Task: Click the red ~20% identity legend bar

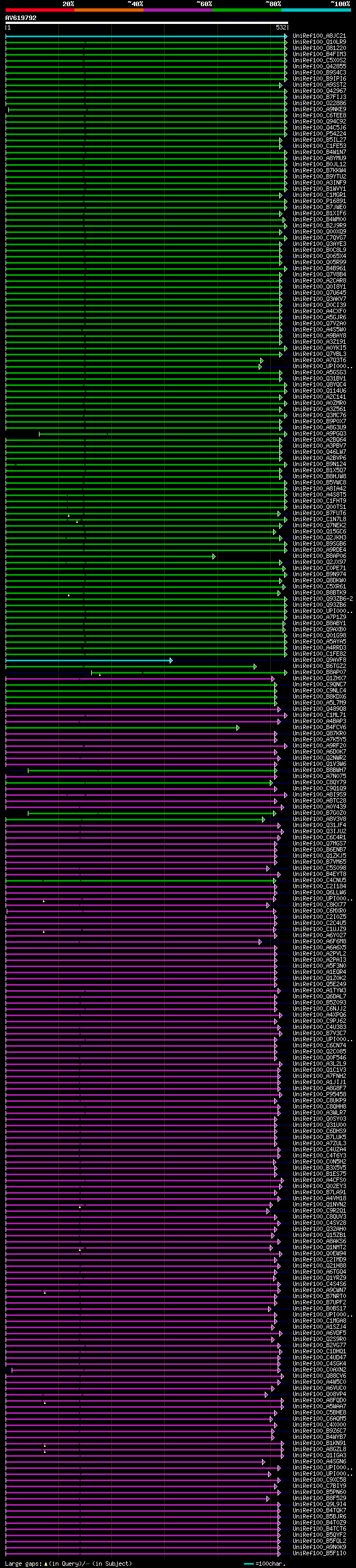Action: click(x=40, y=10)
